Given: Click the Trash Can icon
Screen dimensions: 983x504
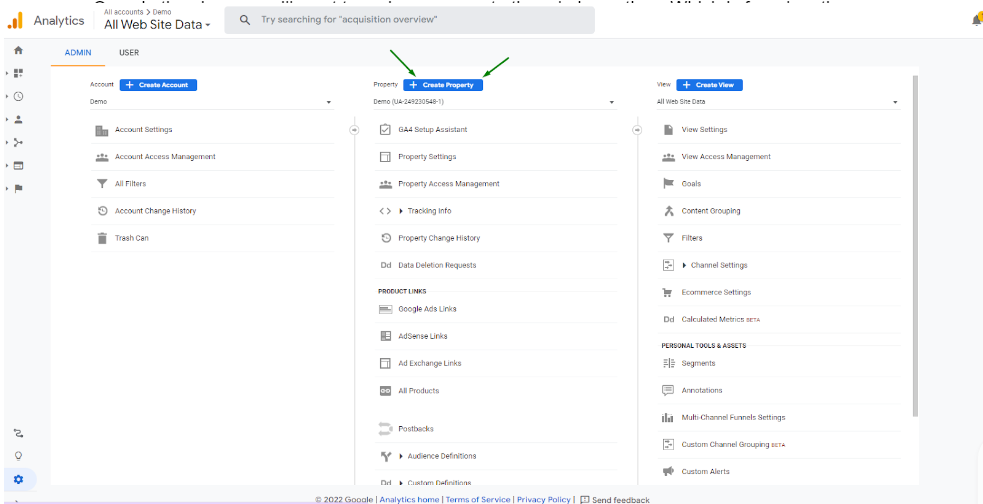Looking at the screenshot, I should 102,238.
